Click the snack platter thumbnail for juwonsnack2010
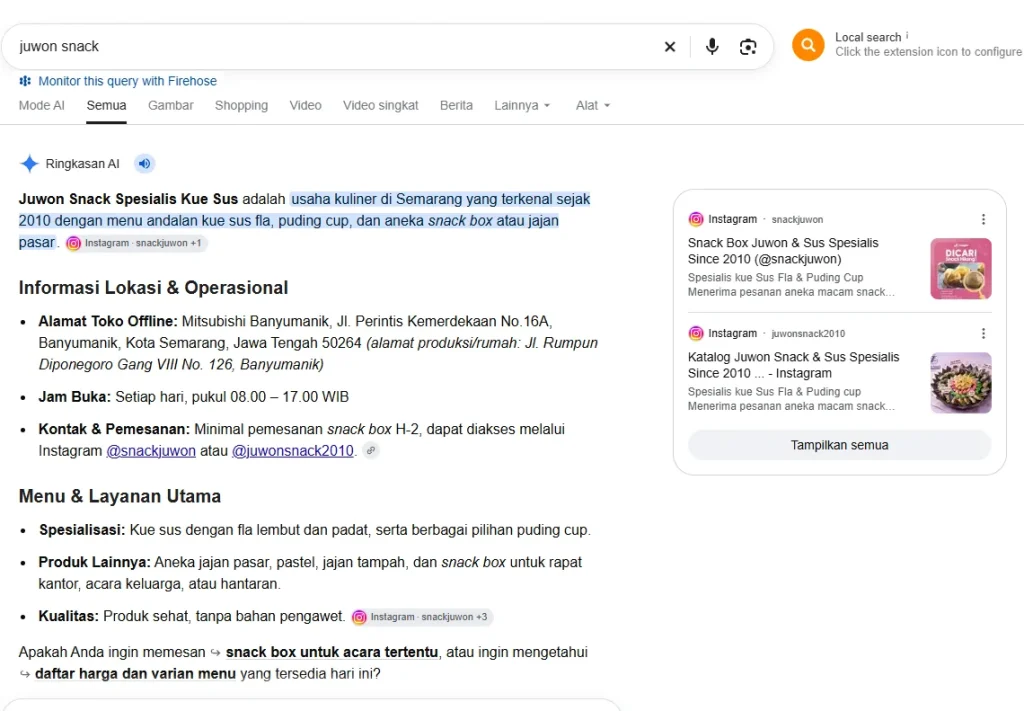The width and height of the screenshot is (1024, 711). (961, 383)
